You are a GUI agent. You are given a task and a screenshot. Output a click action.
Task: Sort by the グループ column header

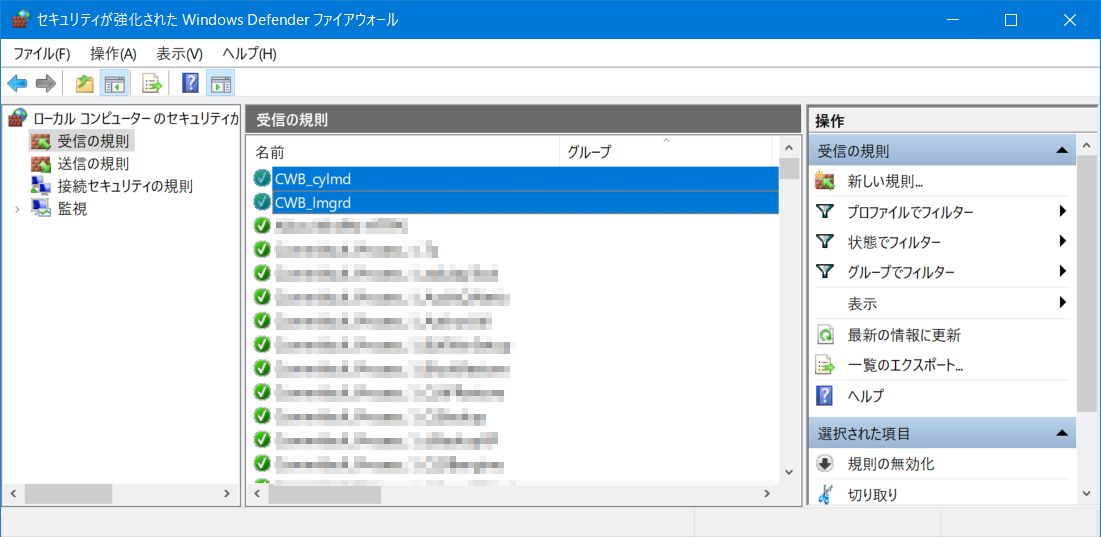pyautogui.click(x=666, y=151)
